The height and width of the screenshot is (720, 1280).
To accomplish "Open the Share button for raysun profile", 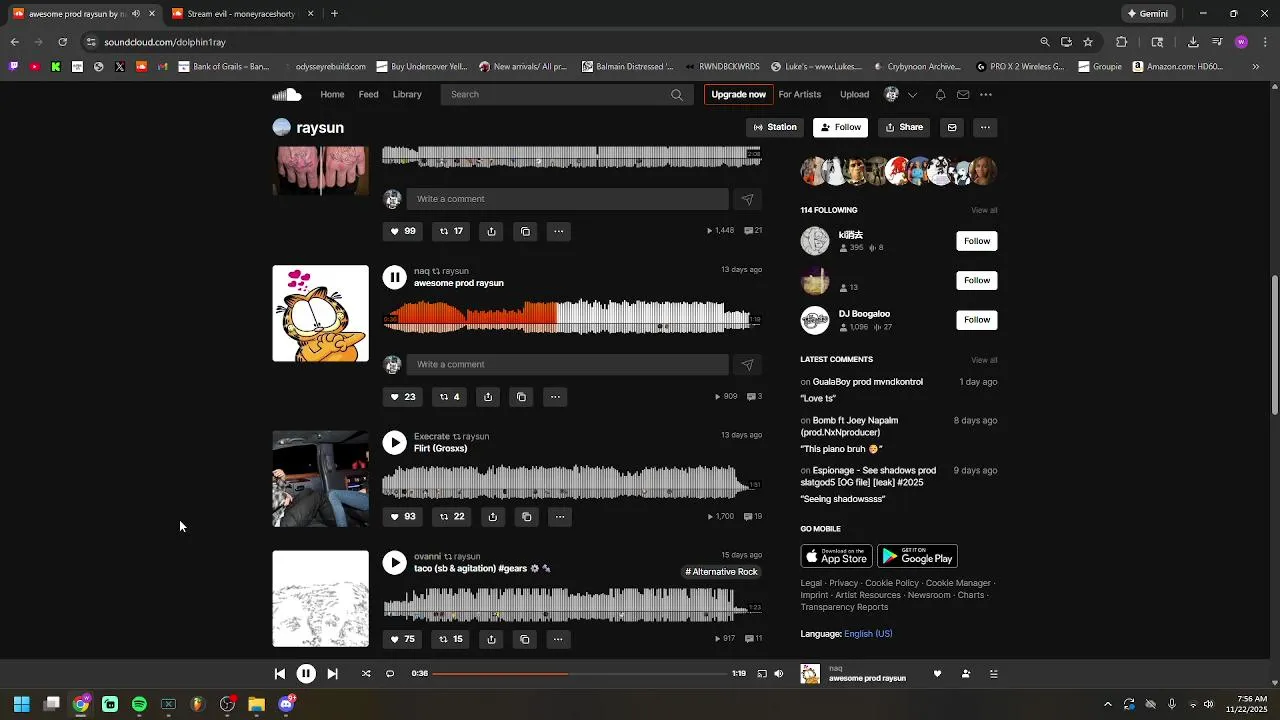I will pos(904,127).
